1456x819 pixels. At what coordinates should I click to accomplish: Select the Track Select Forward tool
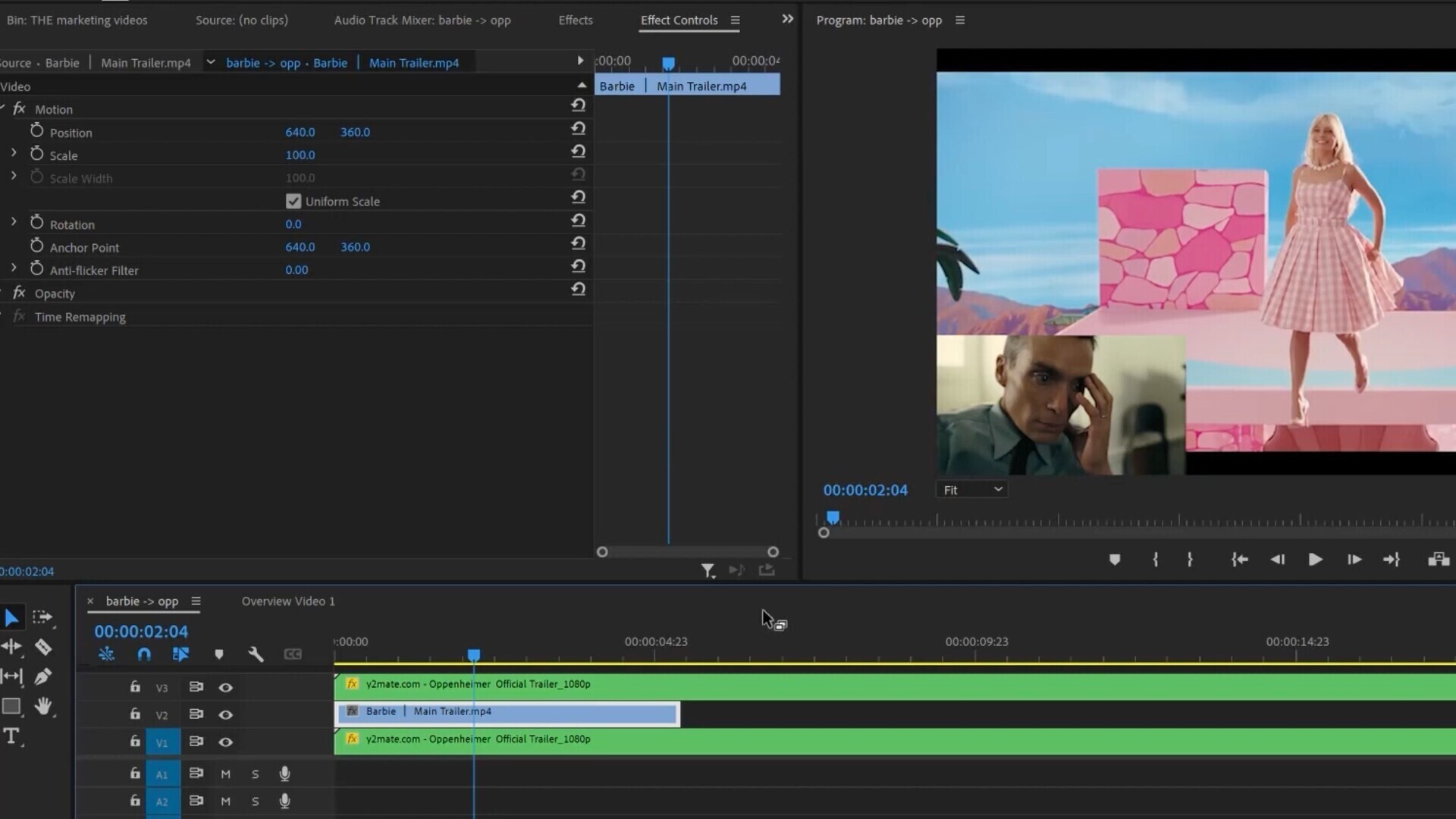click(43, 618)
